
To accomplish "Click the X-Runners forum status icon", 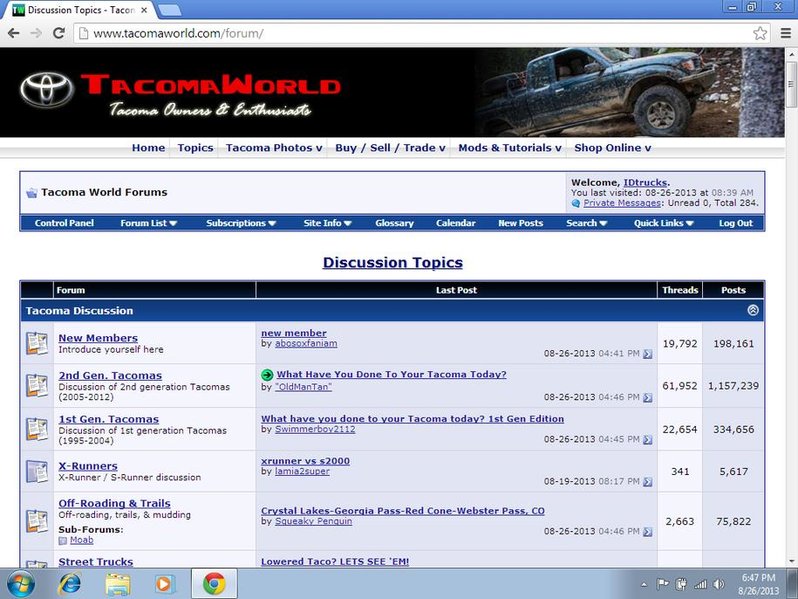I will pyautogui.click(x=37, y=471).
